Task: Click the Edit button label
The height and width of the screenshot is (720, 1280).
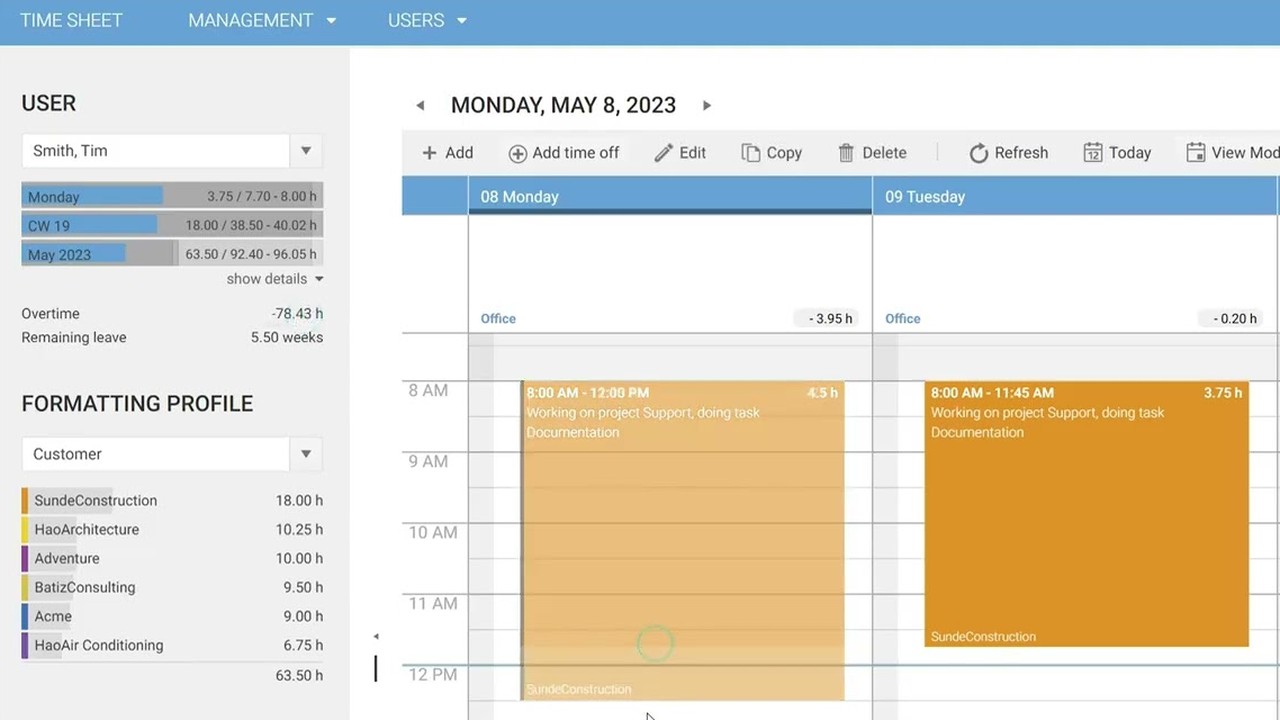Action: coord(693,153)
